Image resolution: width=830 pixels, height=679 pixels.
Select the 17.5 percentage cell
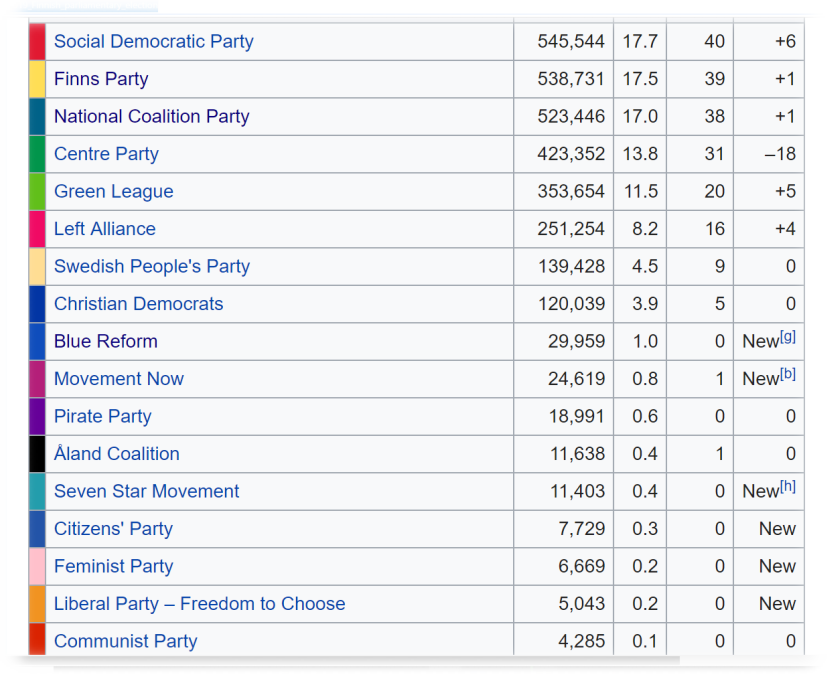(x=640, y=79)
